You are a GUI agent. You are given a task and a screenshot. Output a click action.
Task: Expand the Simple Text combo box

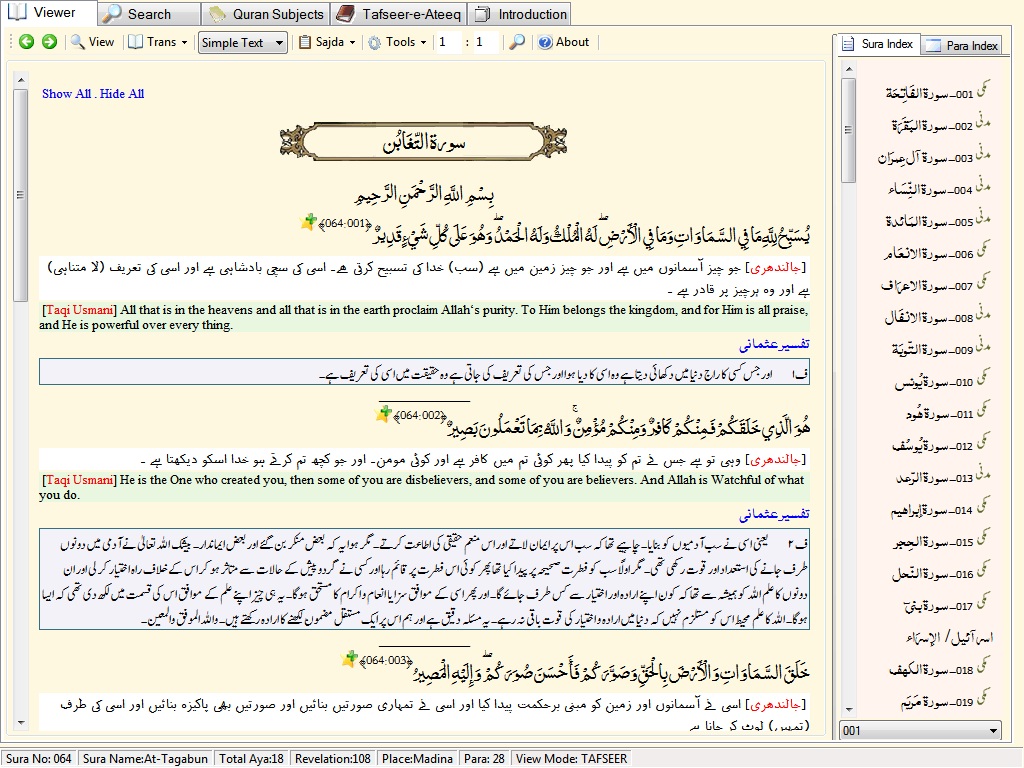[x=242, y=42]
